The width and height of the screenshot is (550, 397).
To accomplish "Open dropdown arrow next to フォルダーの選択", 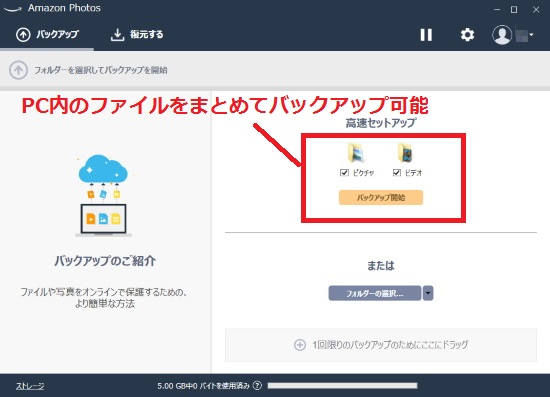I will click(x=428, y=293).
